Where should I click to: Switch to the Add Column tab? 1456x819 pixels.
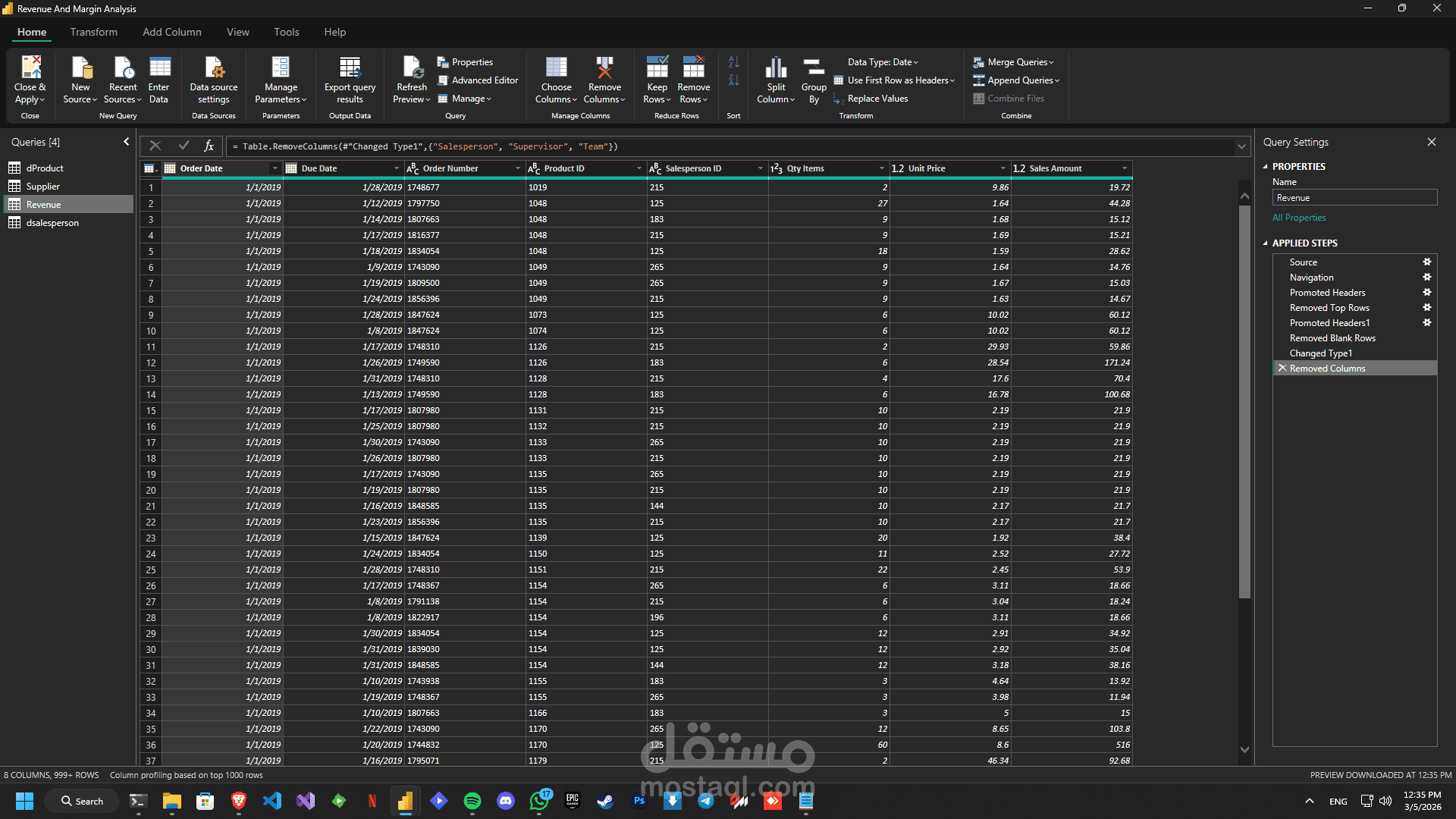(172, 32)
